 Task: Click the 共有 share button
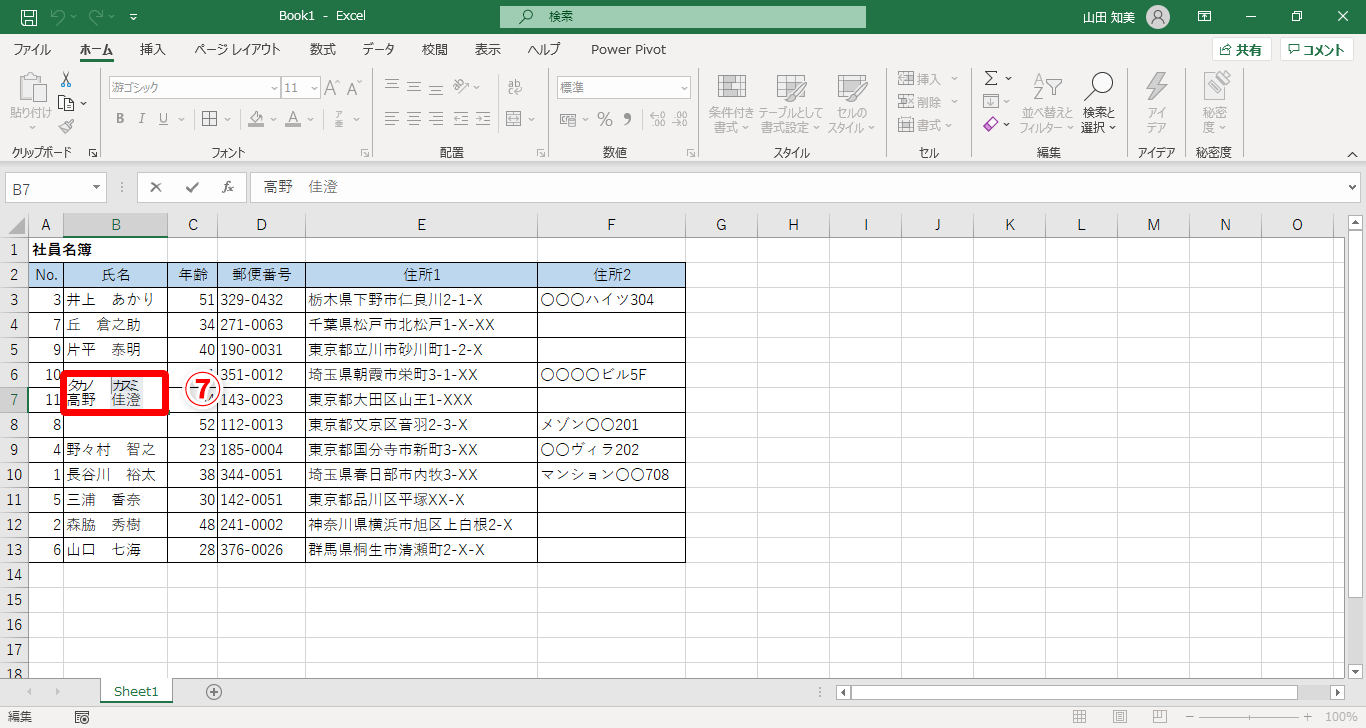(1242, 50)
